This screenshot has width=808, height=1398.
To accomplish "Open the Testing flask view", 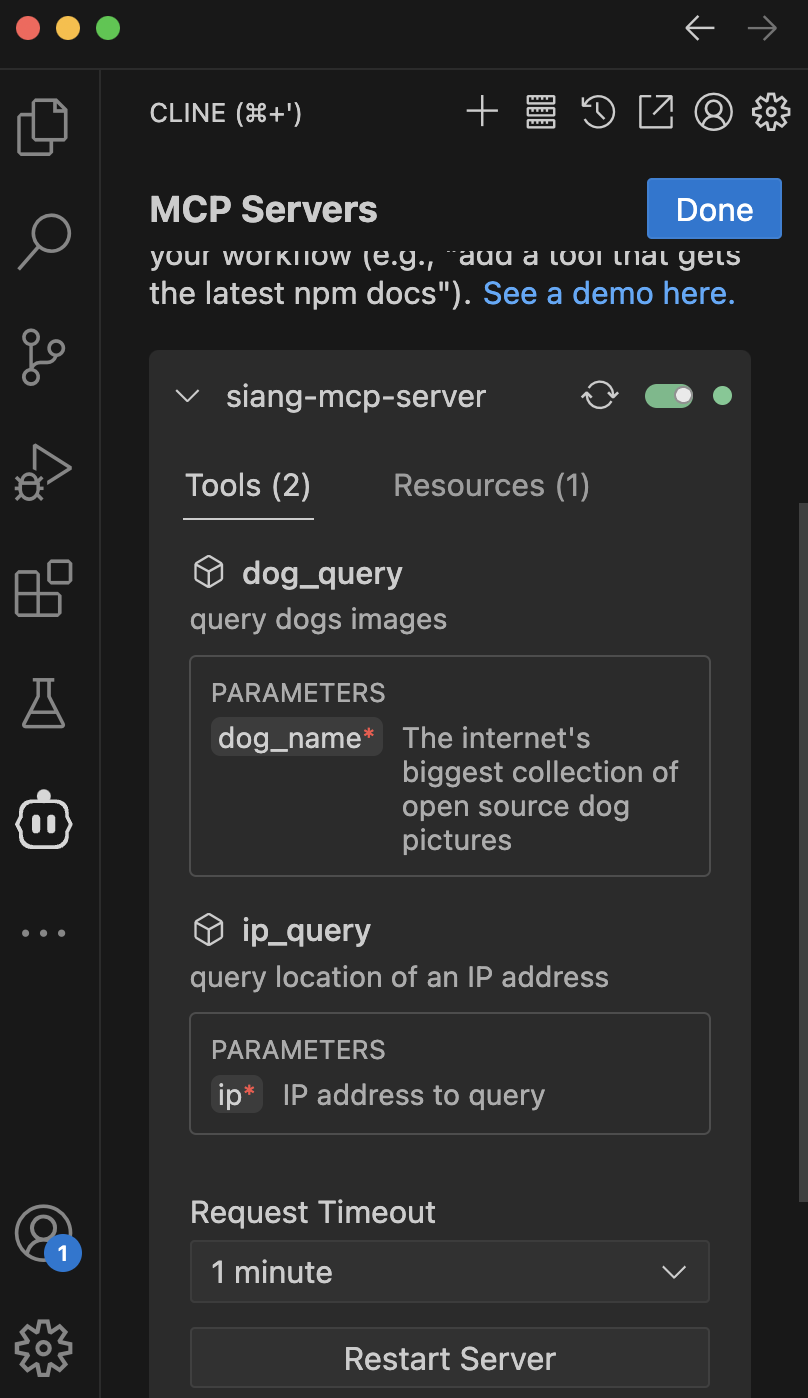I will [43, 703].
